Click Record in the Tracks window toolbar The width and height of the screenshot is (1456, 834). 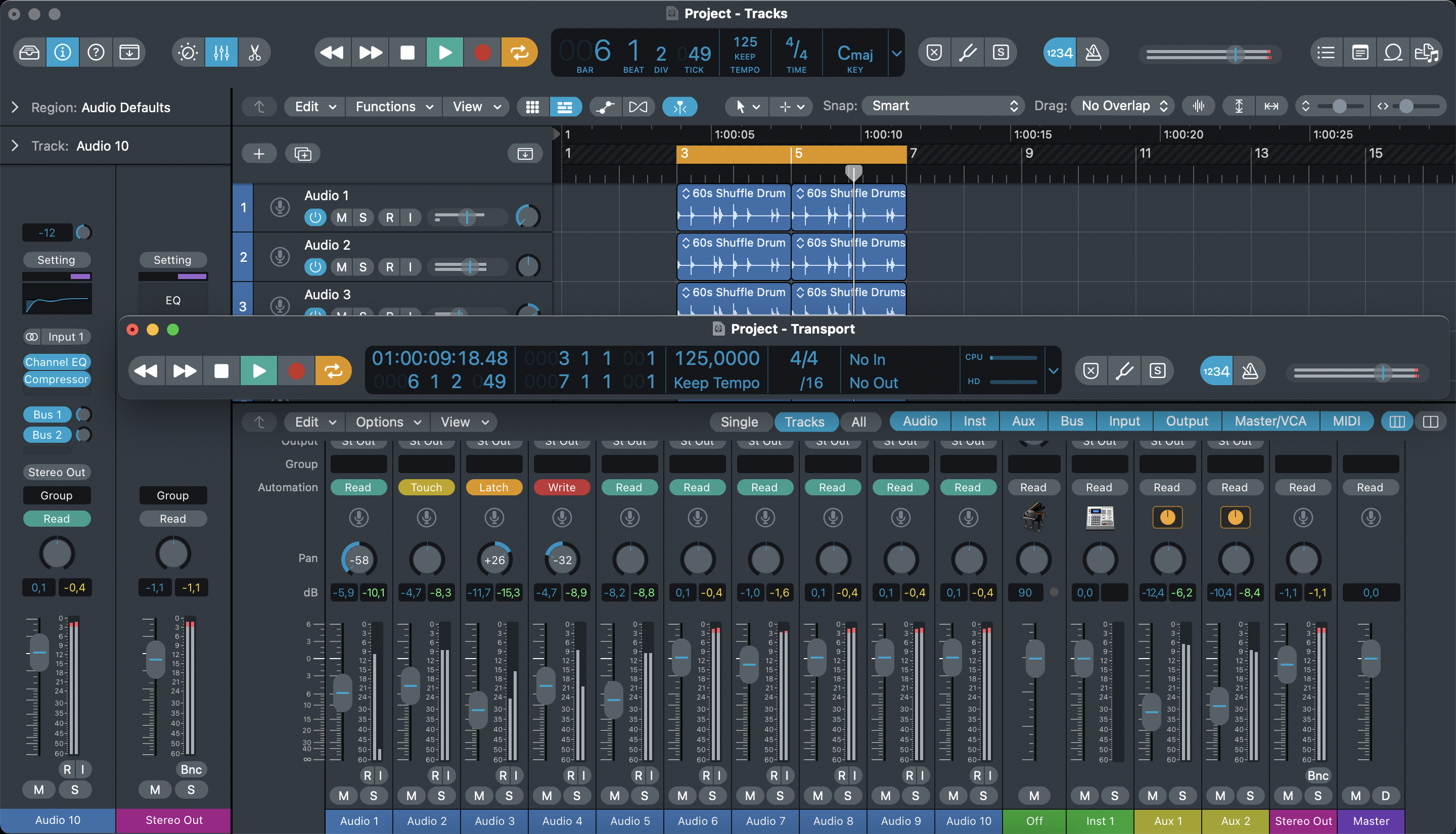[482, 53]
